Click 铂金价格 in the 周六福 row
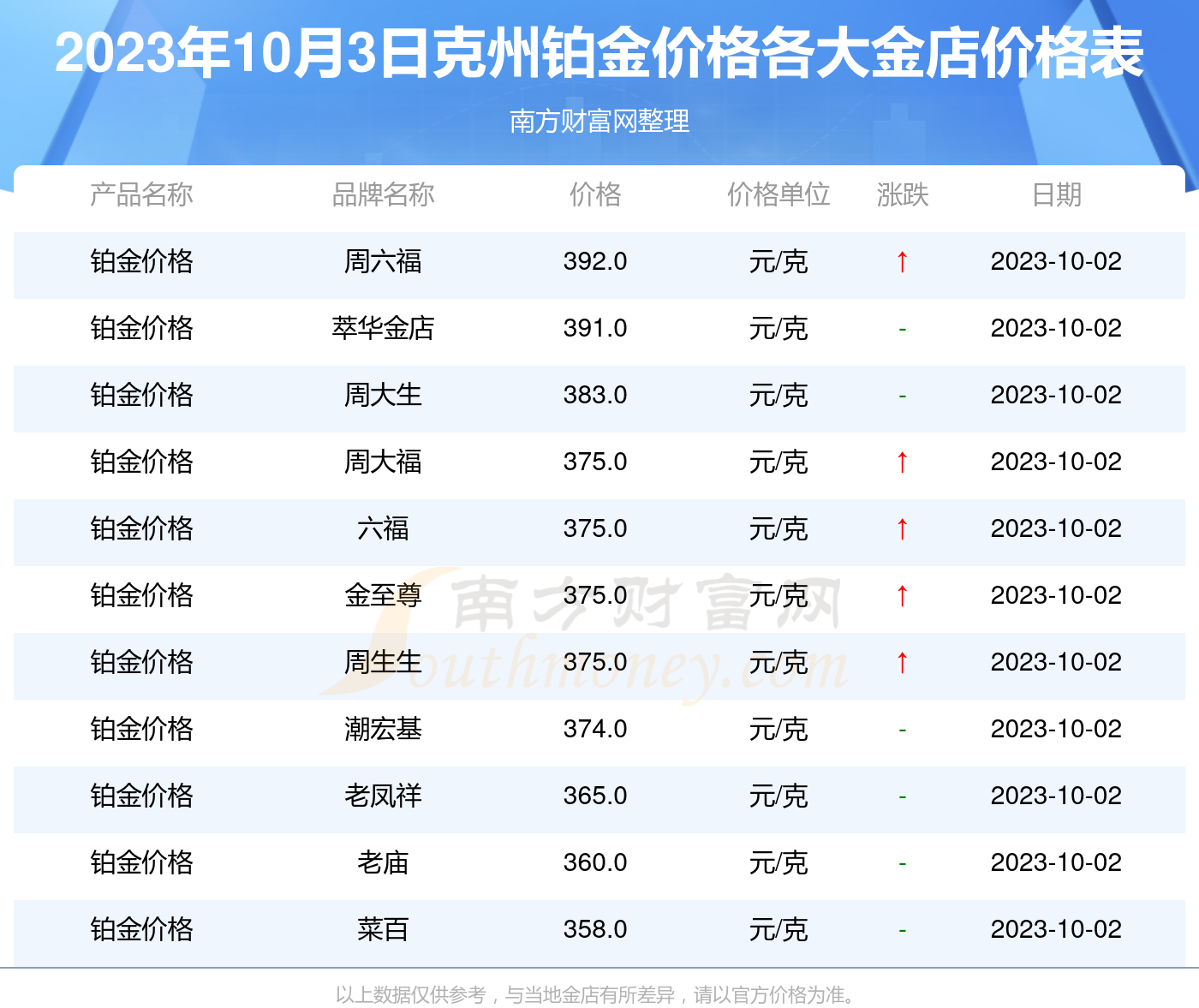The image size is (1199, 1008). 141,262
